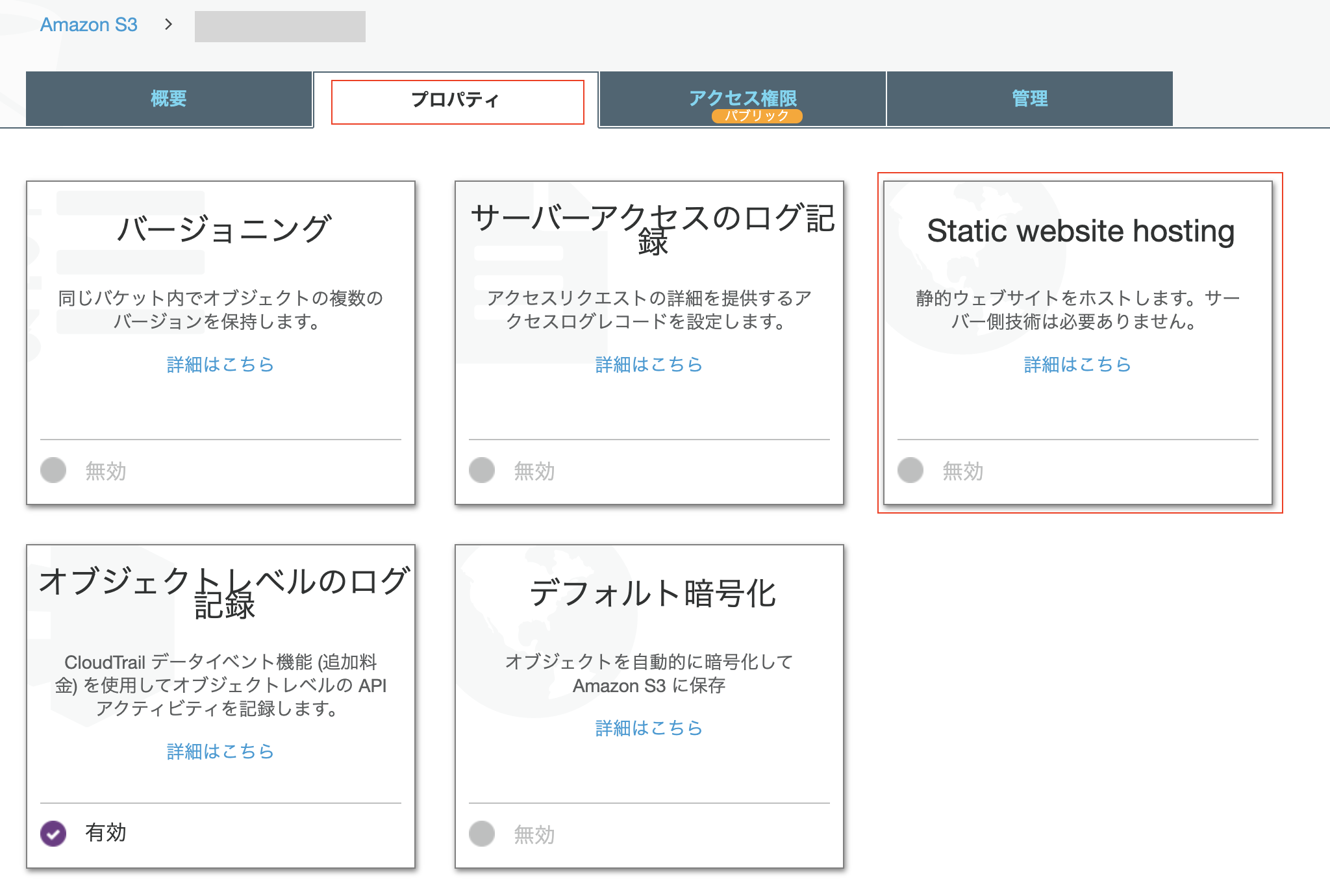
Task: Click the Static website hosting description text
Action: (x=1078, y=310)
